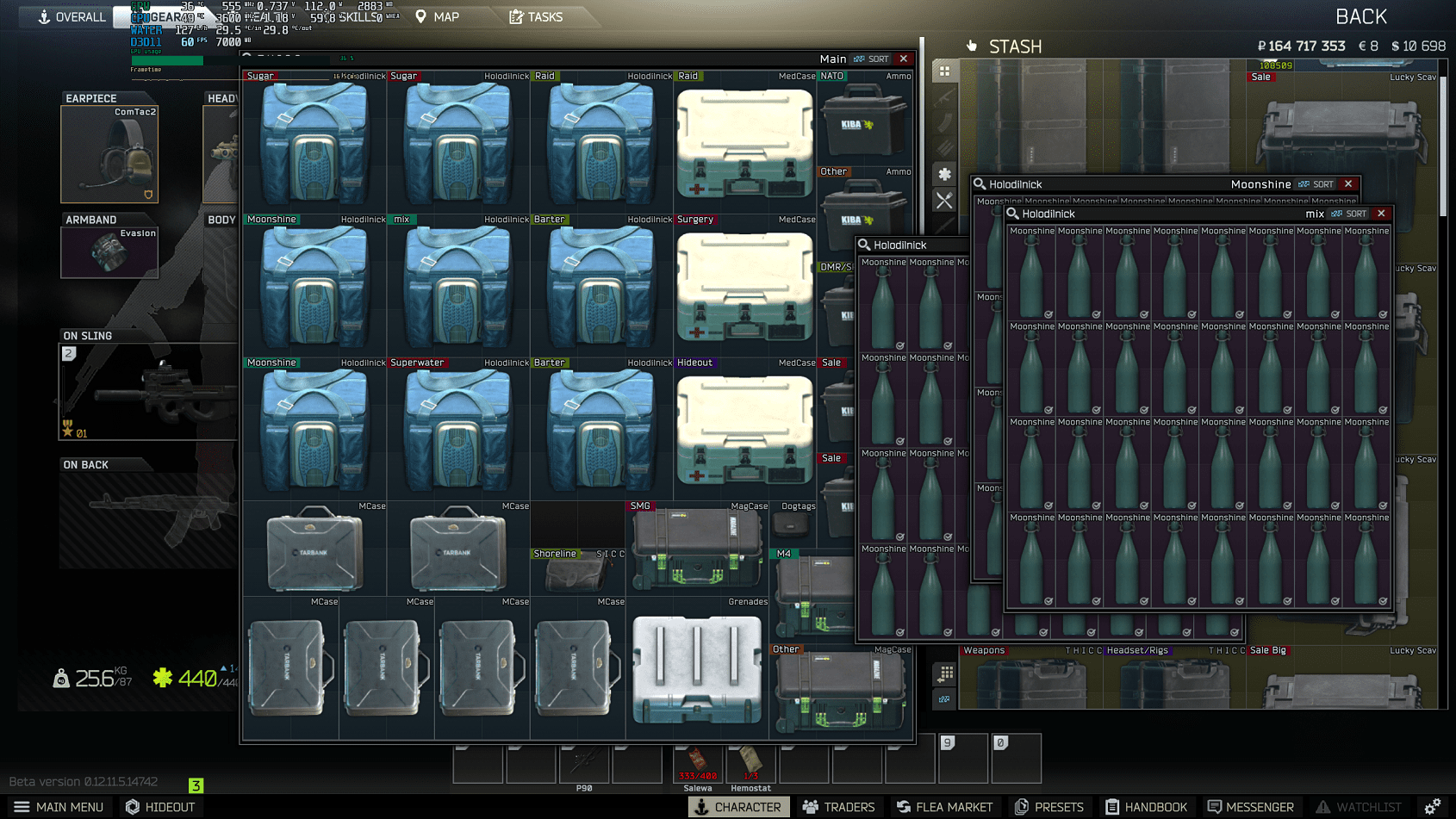
Task: Click search icon of the untitled Holodilnick window
Action: tap(864, 245)
